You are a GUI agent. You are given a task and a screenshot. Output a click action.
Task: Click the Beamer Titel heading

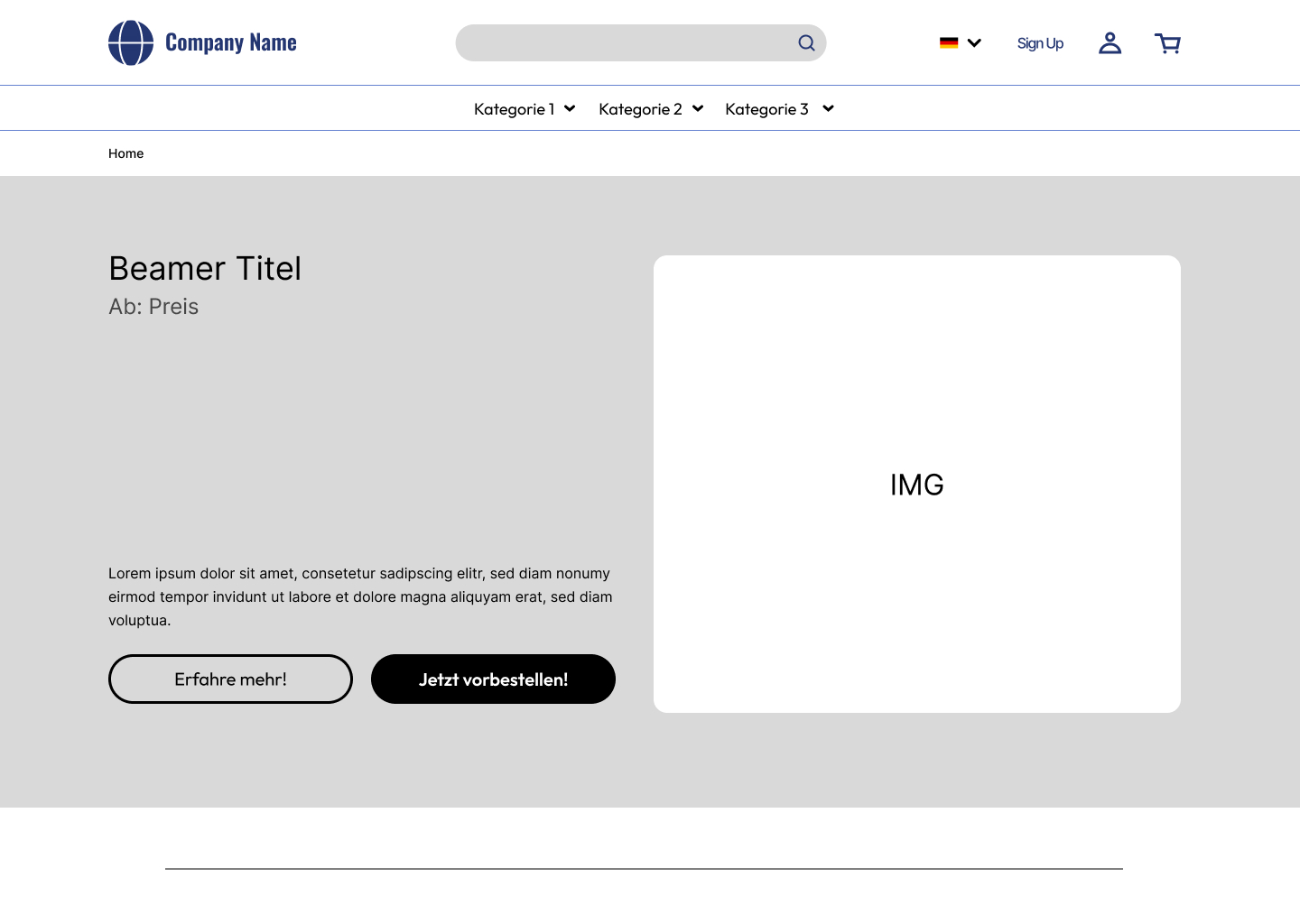coord(205,269)
